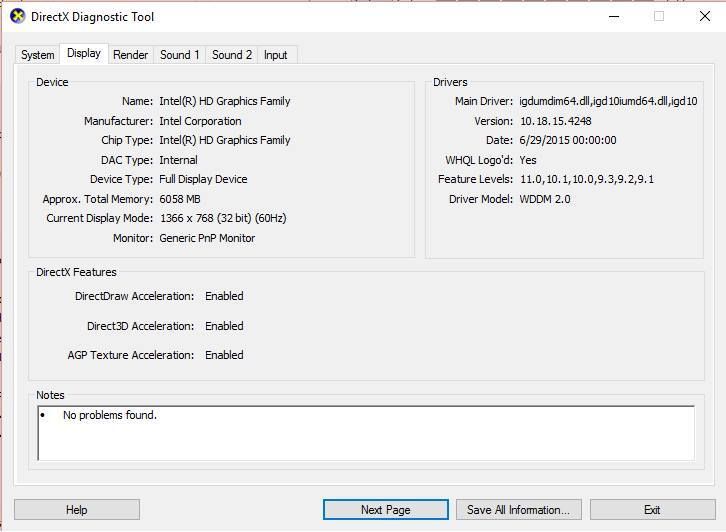The width and height of the screenshot is (726, 532).
Task: Click the DirectX Diagnostic Tool title icon
Action: coord(18,17)
